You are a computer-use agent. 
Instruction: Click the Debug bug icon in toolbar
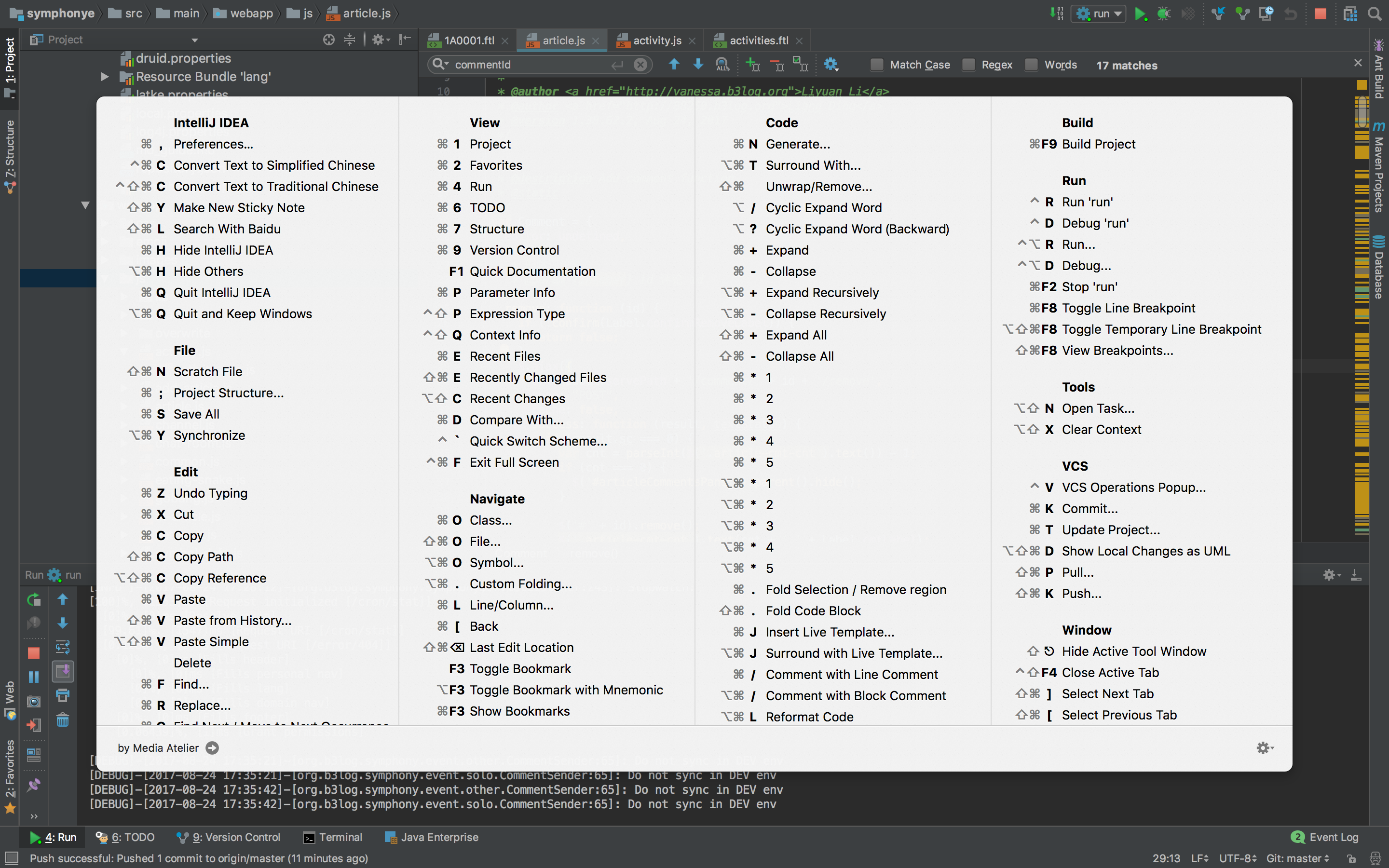1163,14
